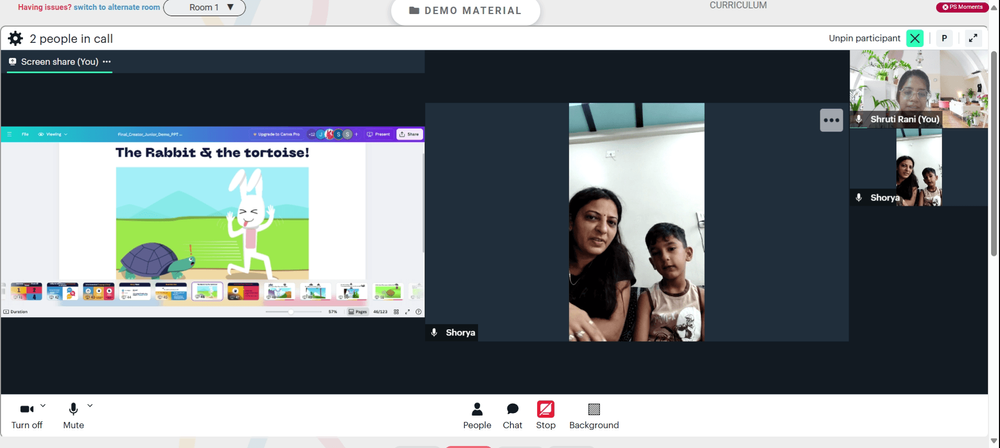Viewport: 1000px width, 448px height.
Task: Expand microphone device options chevron
Action: [x=90, y=405]
